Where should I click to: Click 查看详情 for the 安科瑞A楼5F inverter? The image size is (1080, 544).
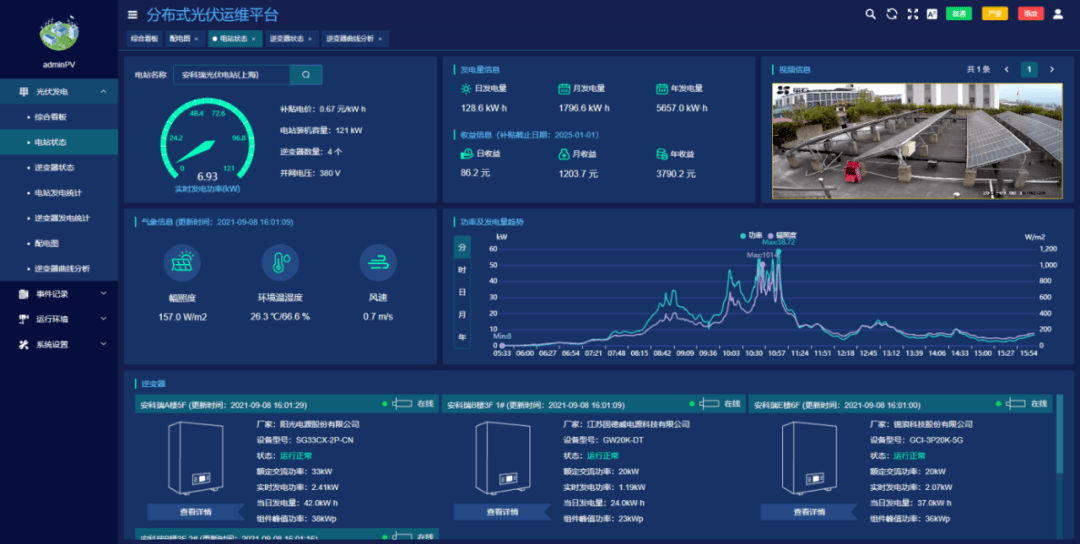point(196,512)
